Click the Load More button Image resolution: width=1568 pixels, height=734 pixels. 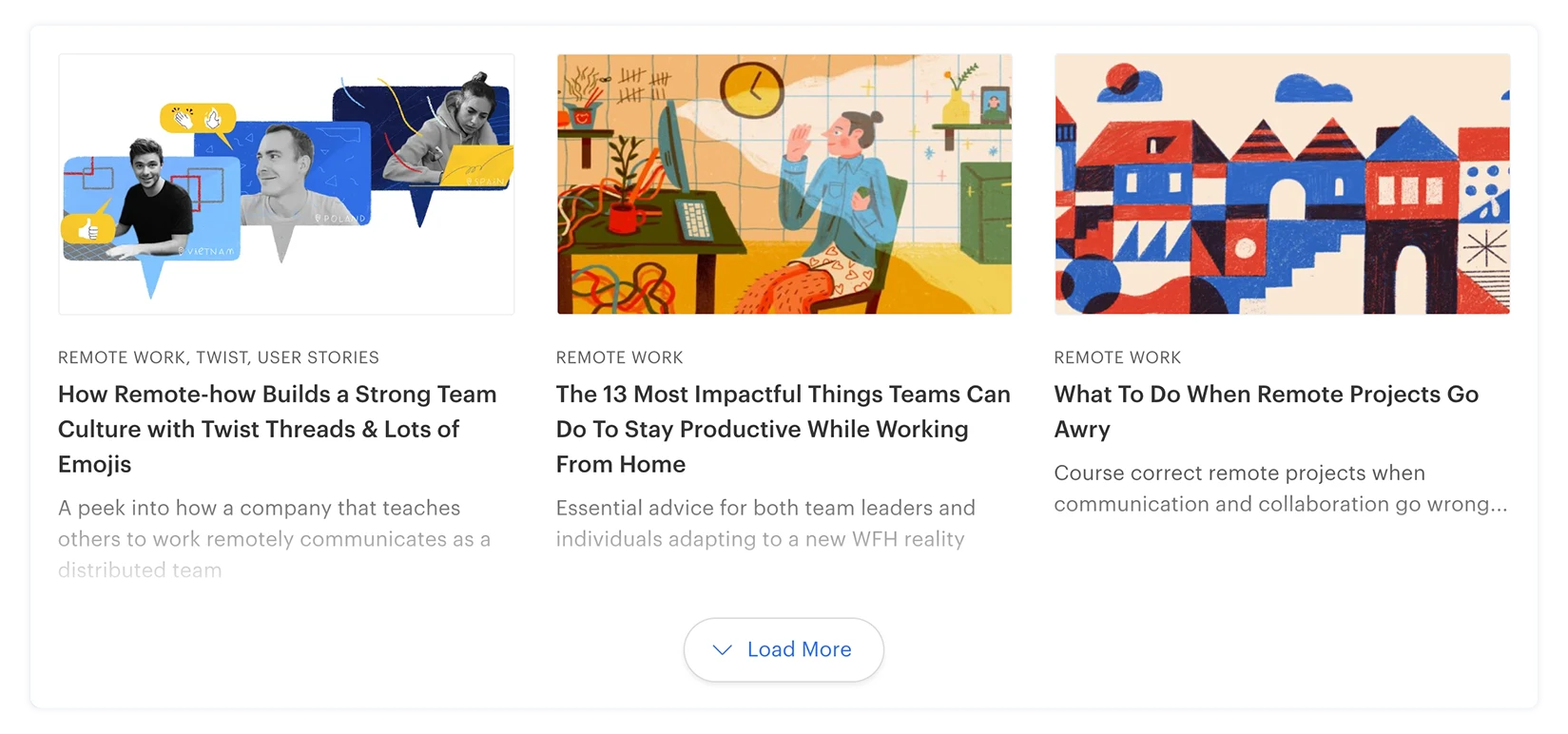coord(784,649)
